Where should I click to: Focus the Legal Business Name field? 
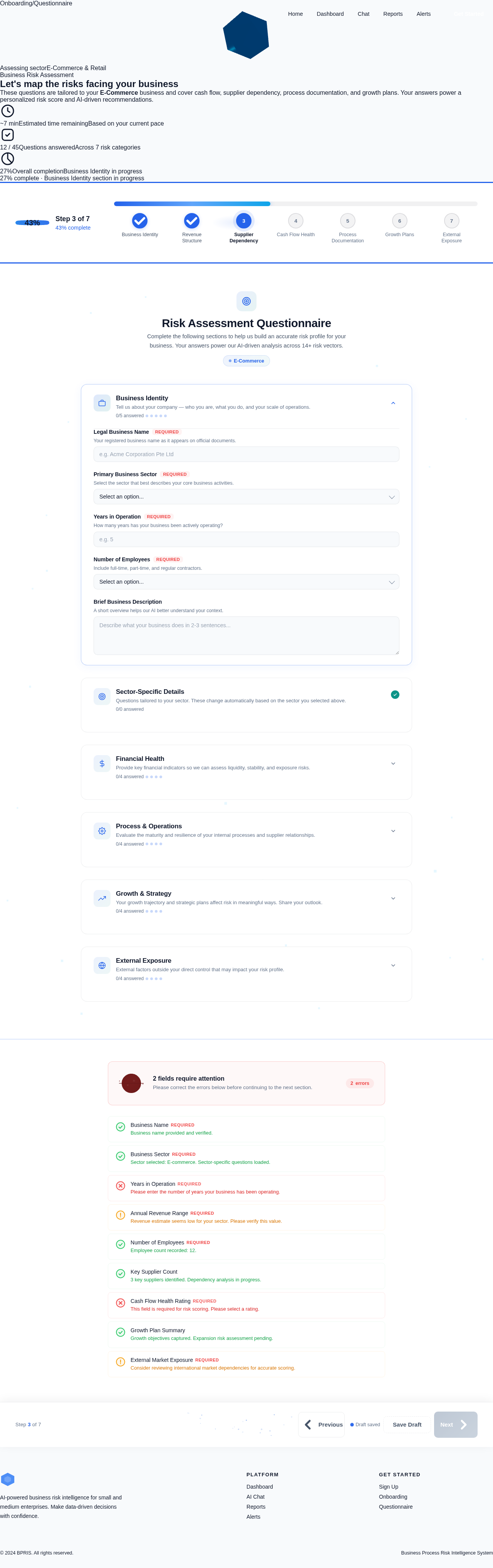pos(246,454)
